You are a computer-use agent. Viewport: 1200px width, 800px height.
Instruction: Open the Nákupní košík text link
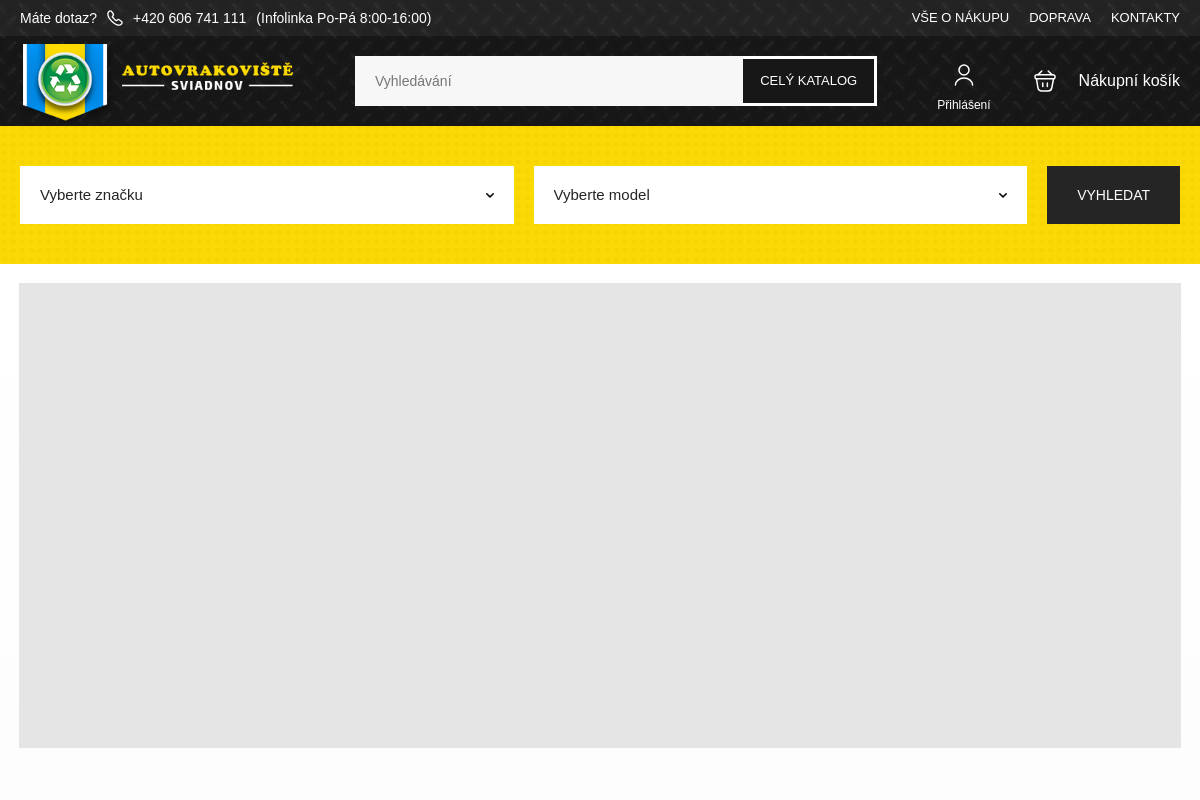click(x=1128, y=81)
